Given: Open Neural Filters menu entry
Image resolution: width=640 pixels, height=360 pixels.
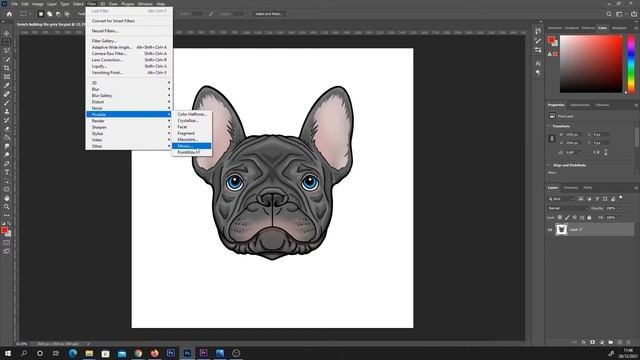Looking at the screenshot, I should click(129, 31).
